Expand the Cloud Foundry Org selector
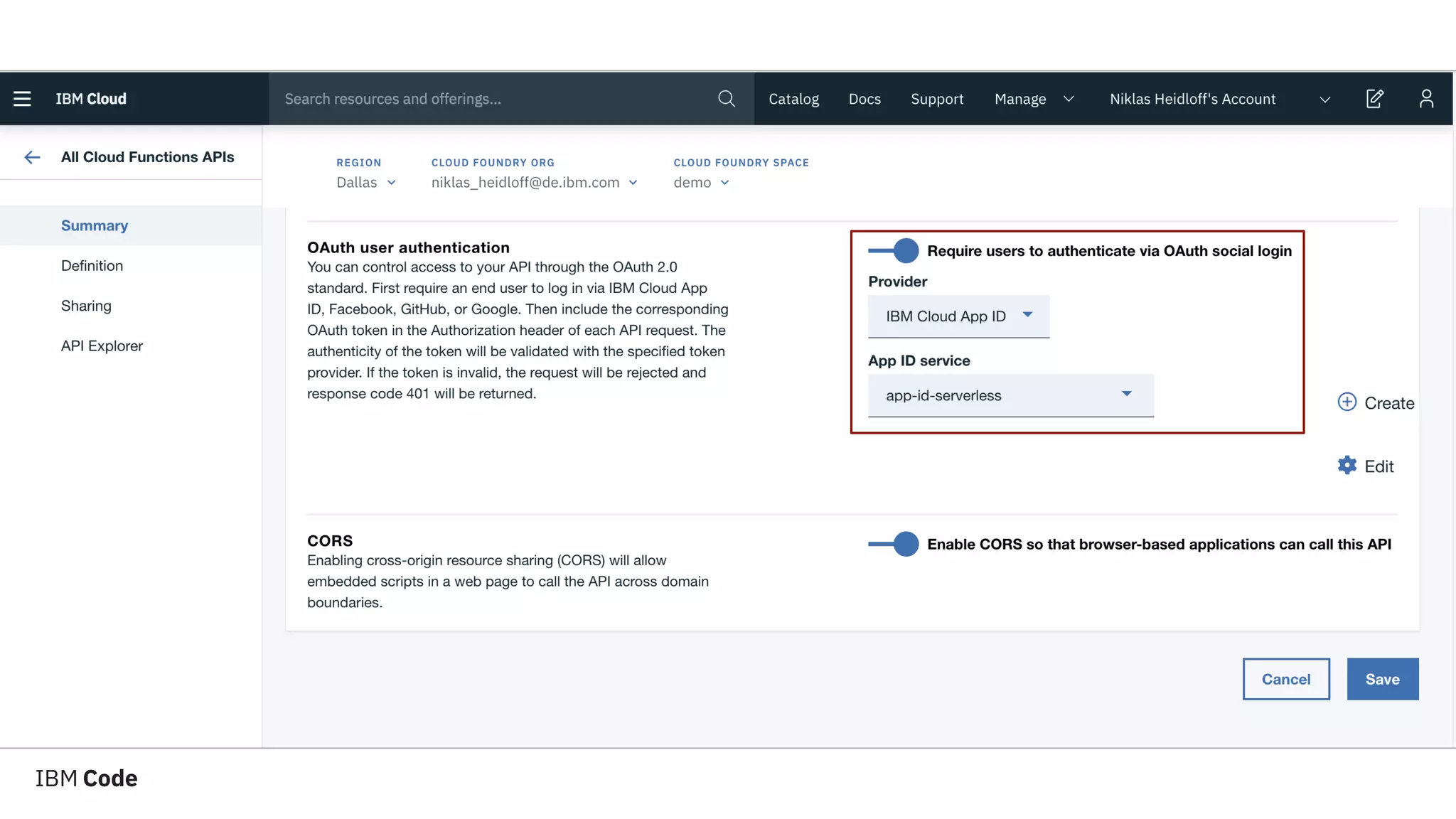1456x819 pixels. 534,183
